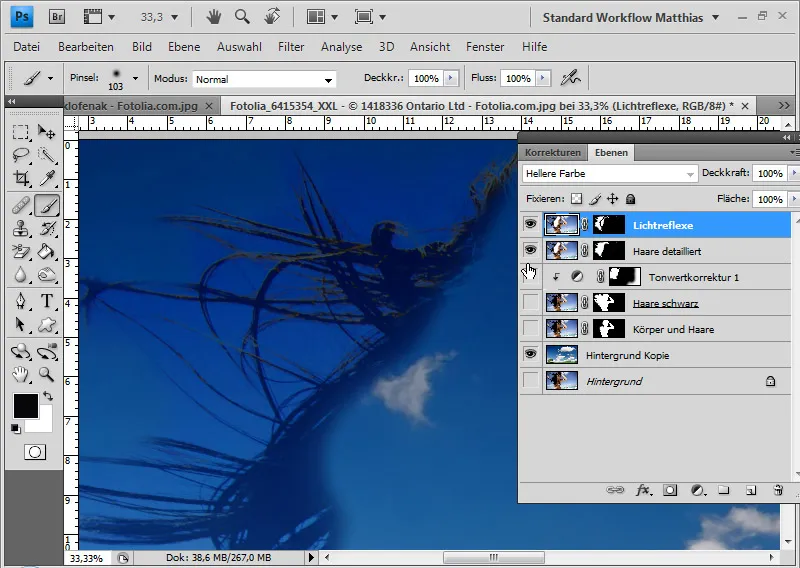Open the Filter menu
Screen dimensions: 800x568
click(x=291, y=47)
